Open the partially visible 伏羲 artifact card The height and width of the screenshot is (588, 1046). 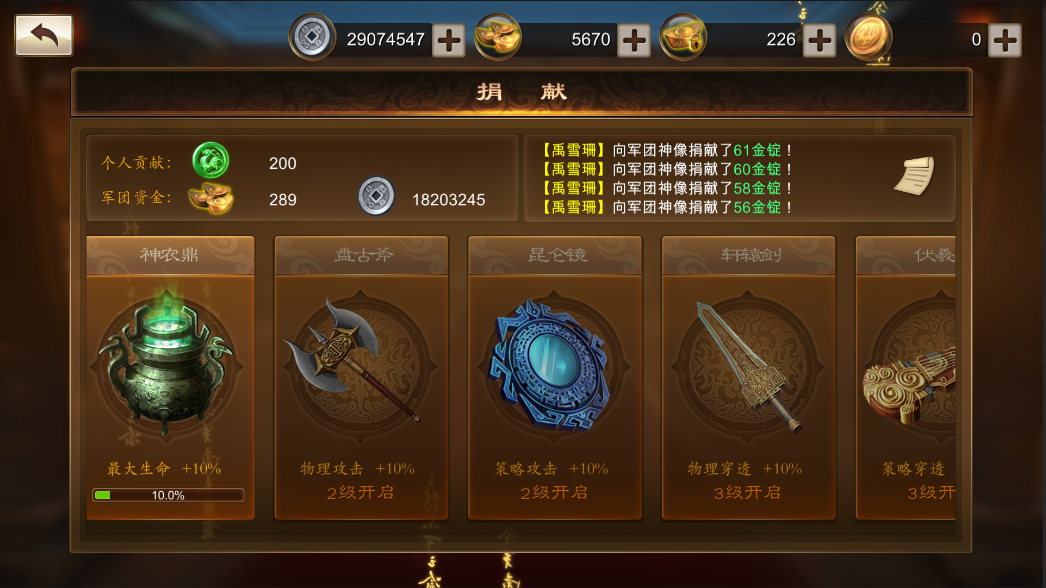point(906,378)
